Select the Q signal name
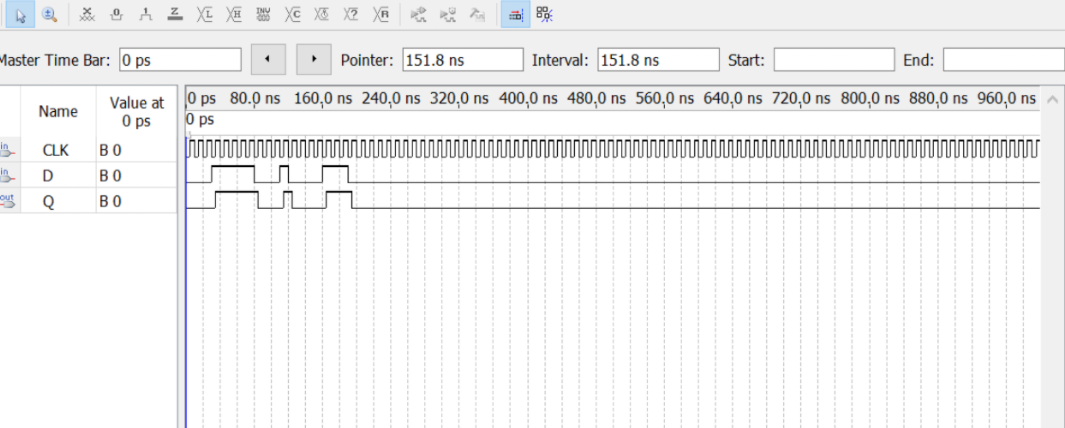 [49, 202]
